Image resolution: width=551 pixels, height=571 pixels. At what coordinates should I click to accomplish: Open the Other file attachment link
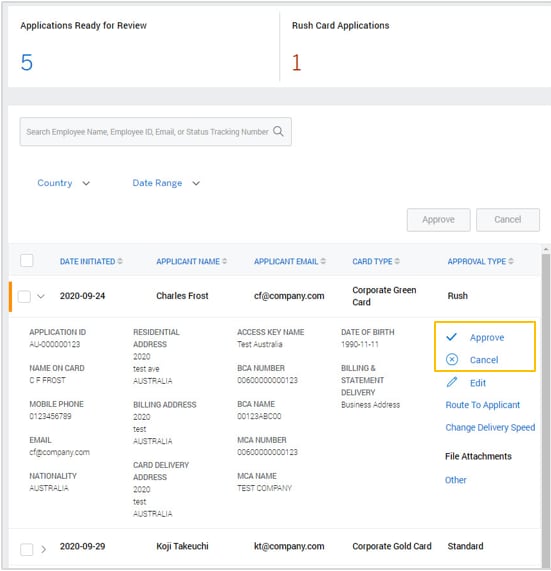point(455,480)
